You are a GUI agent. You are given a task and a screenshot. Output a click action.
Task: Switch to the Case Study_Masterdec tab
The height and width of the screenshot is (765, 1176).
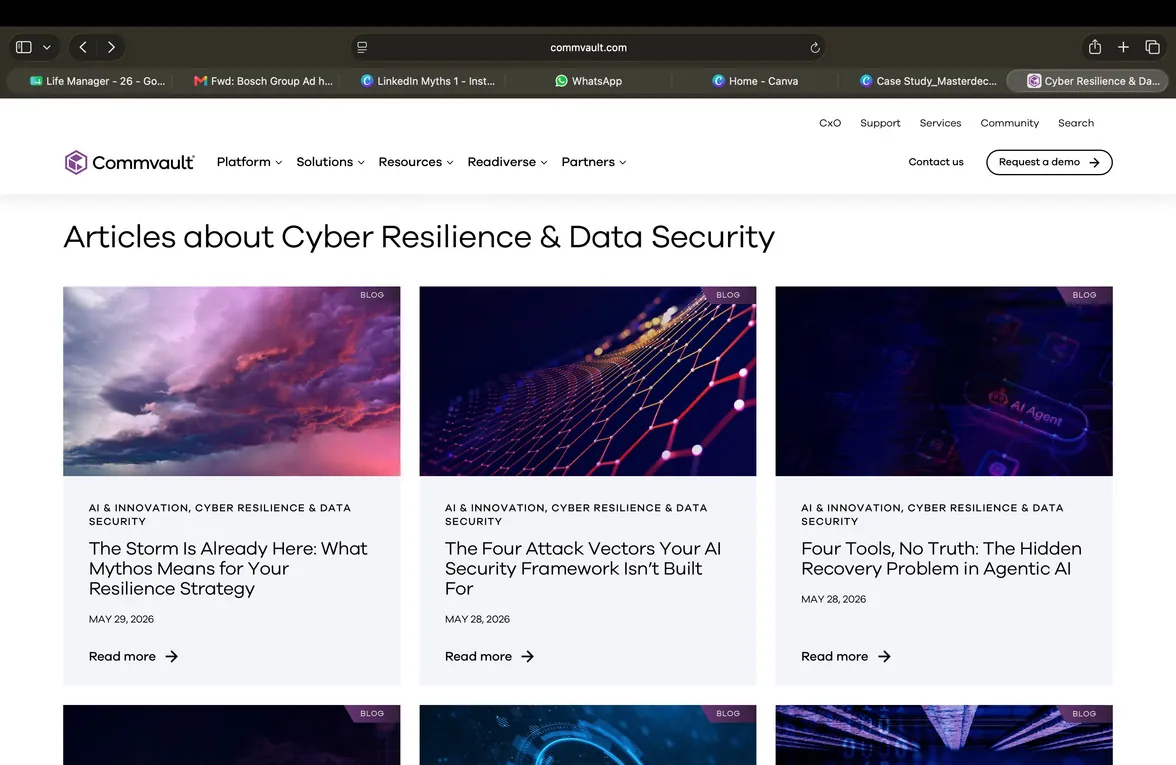pyautogui.click(x=928, y=81)
